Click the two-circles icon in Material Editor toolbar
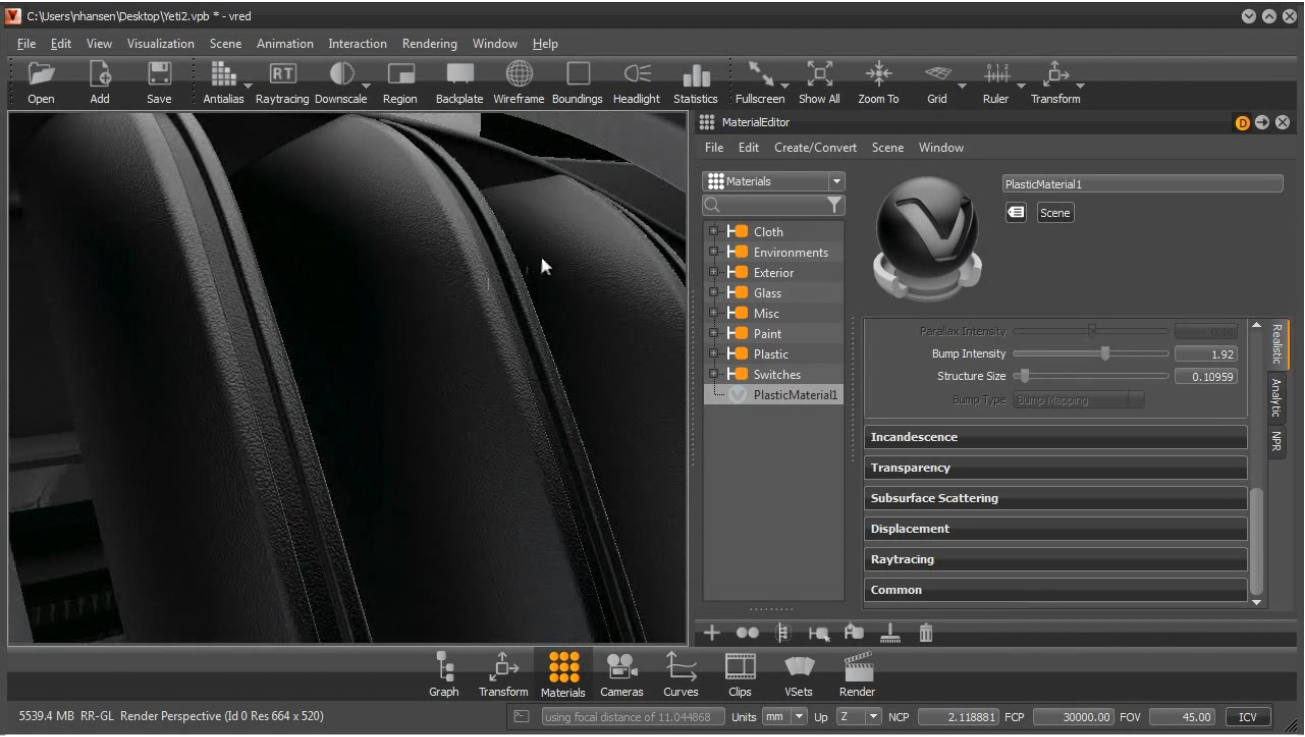The width and height of the screenshot is (1305, 737). tap(747, 632)
